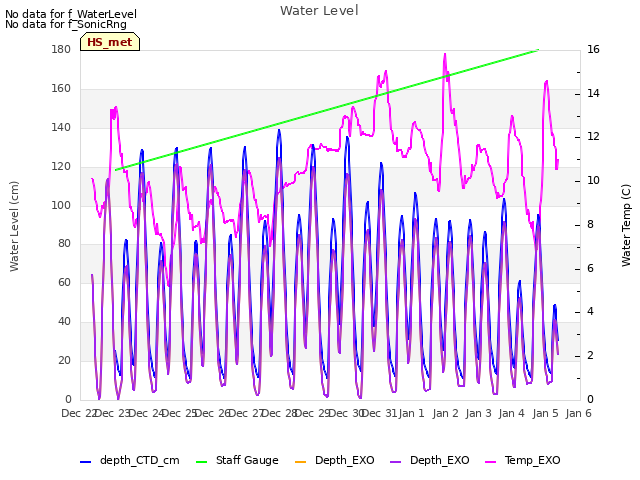Image resolution: width=640 pixels, height=480 pixels.
Task: Click the Jan 6 x-axis label
Action: (x=578, y=413)
